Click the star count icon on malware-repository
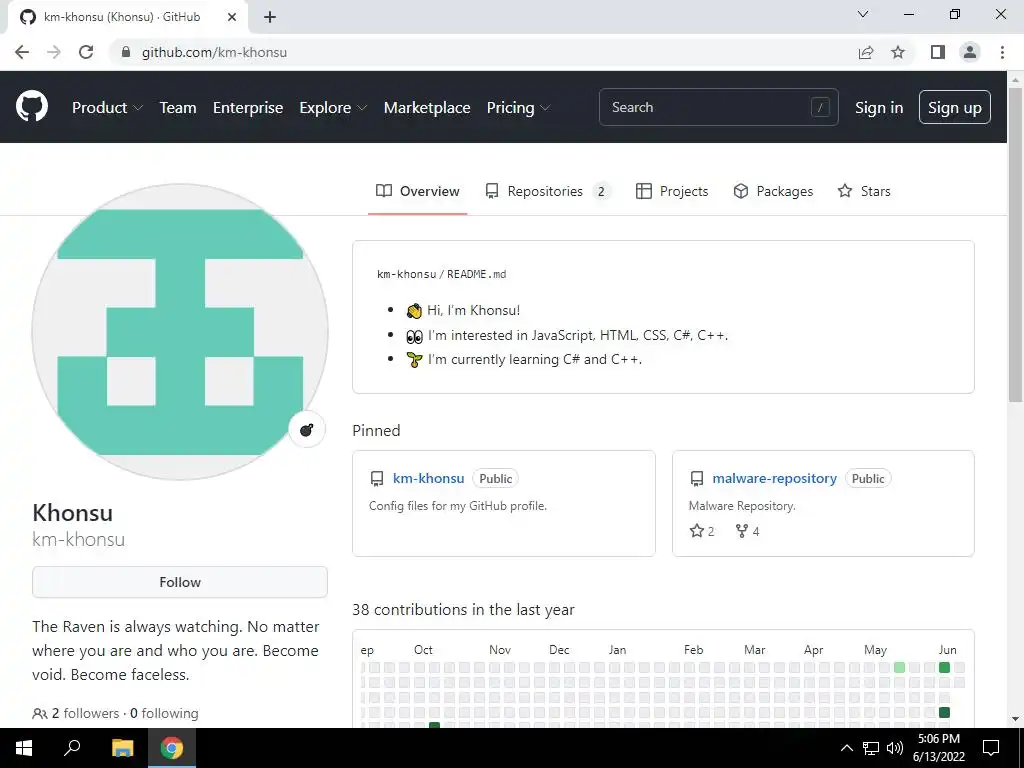This screenshot has width=1024, height=768. coord(697,531)
